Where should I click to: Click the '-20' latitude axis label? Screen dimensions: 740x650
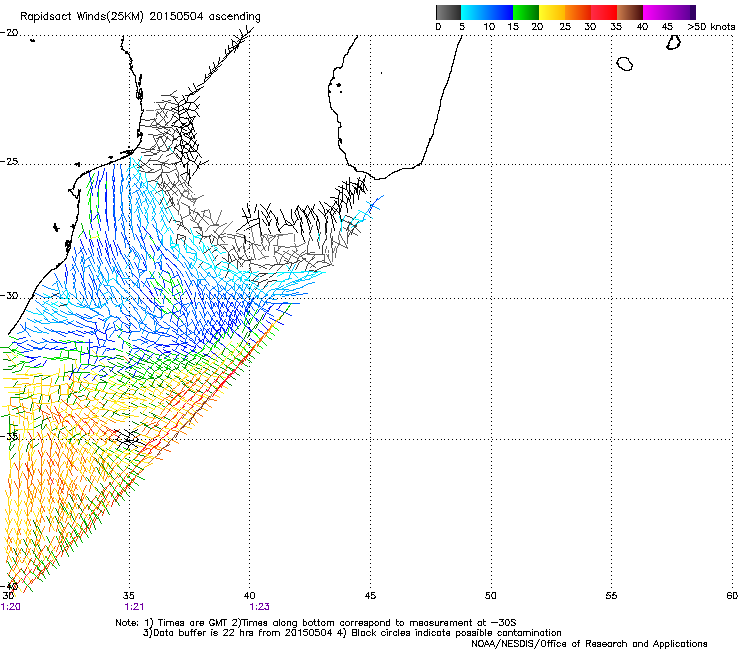(9, 33)
